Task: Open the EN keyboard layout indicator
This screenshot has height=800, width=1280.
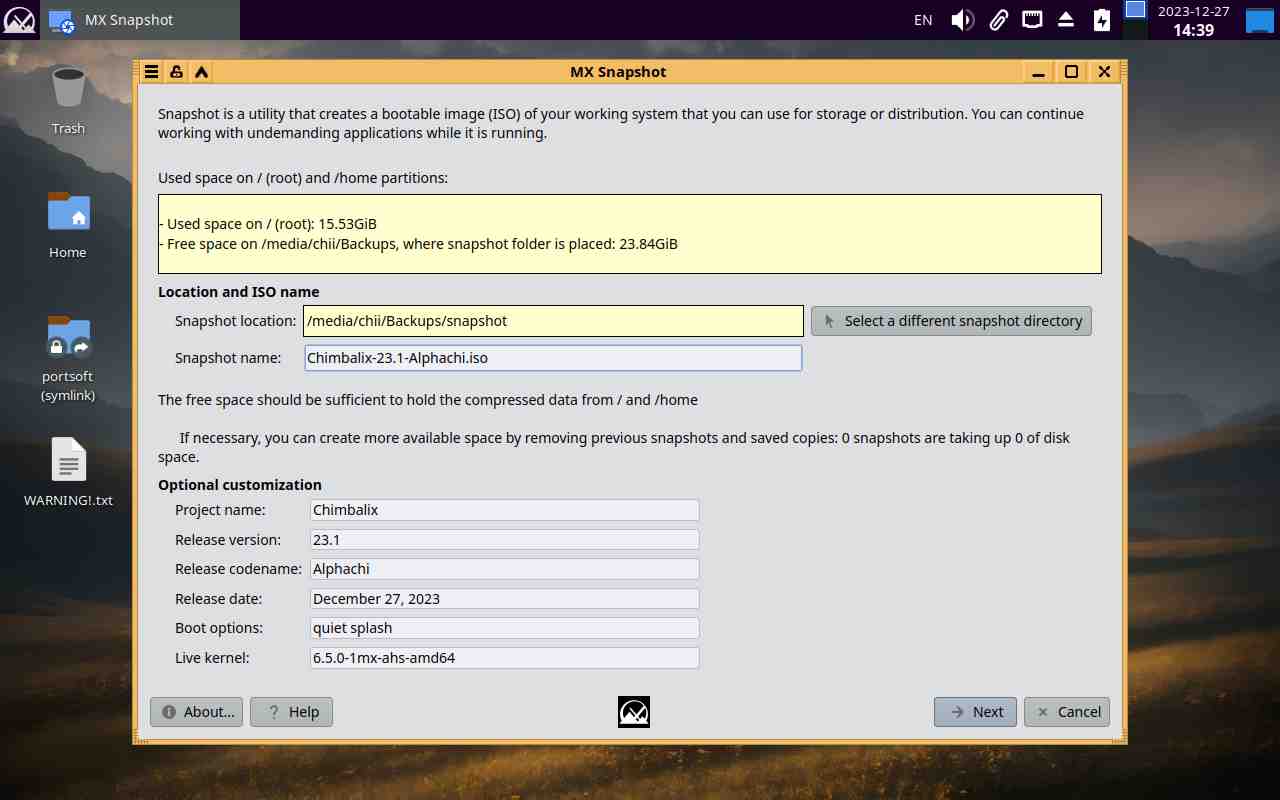Action: tap(923, 20)
